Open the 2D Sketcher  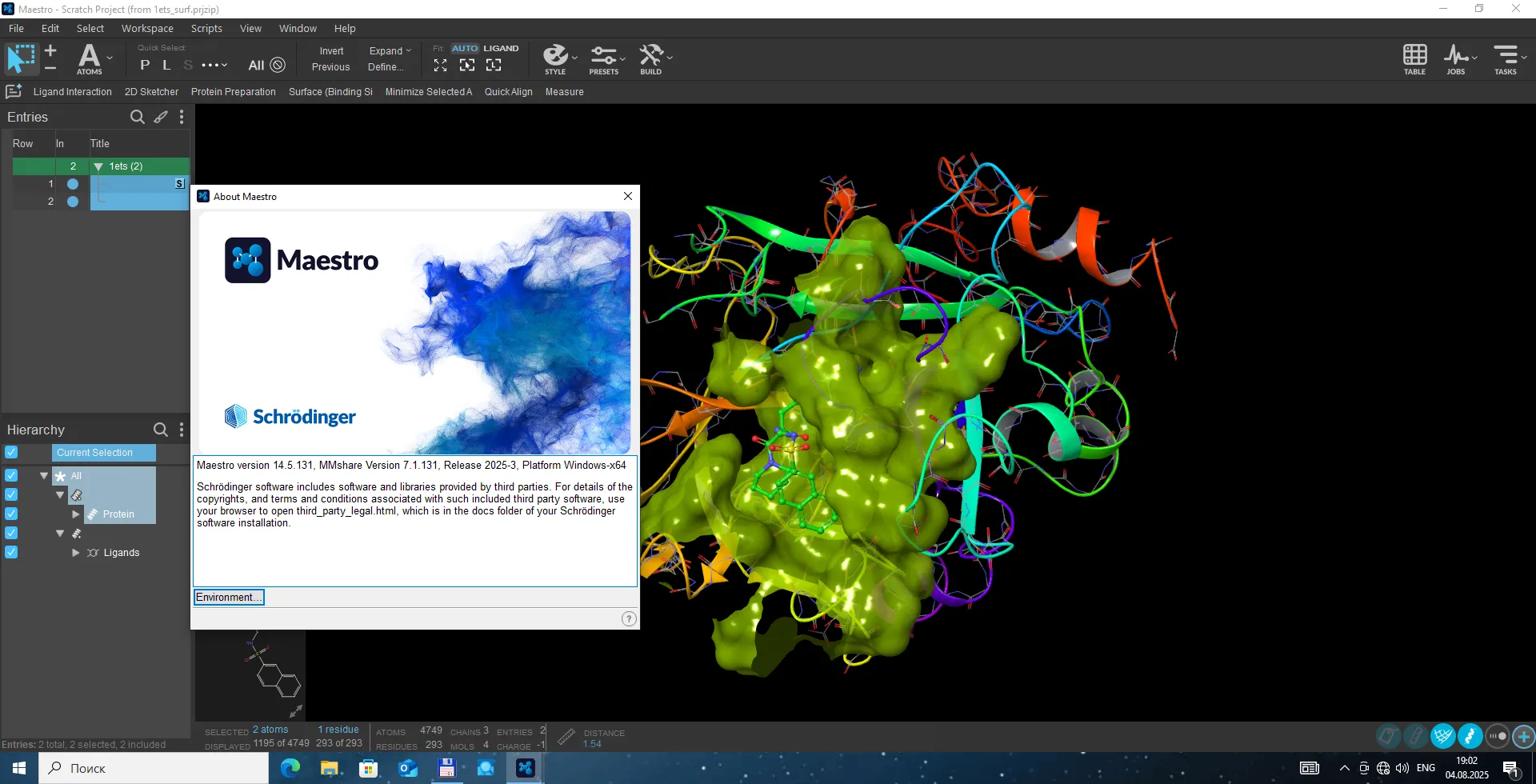(x=151, y=92)
